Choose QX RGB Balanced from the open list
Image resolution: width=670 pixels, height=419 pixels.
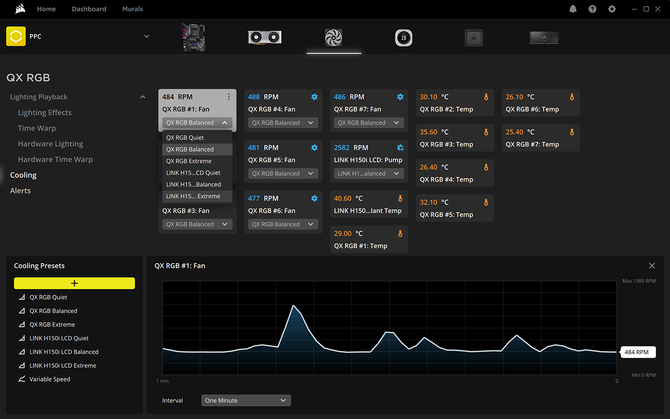point(197,149)
